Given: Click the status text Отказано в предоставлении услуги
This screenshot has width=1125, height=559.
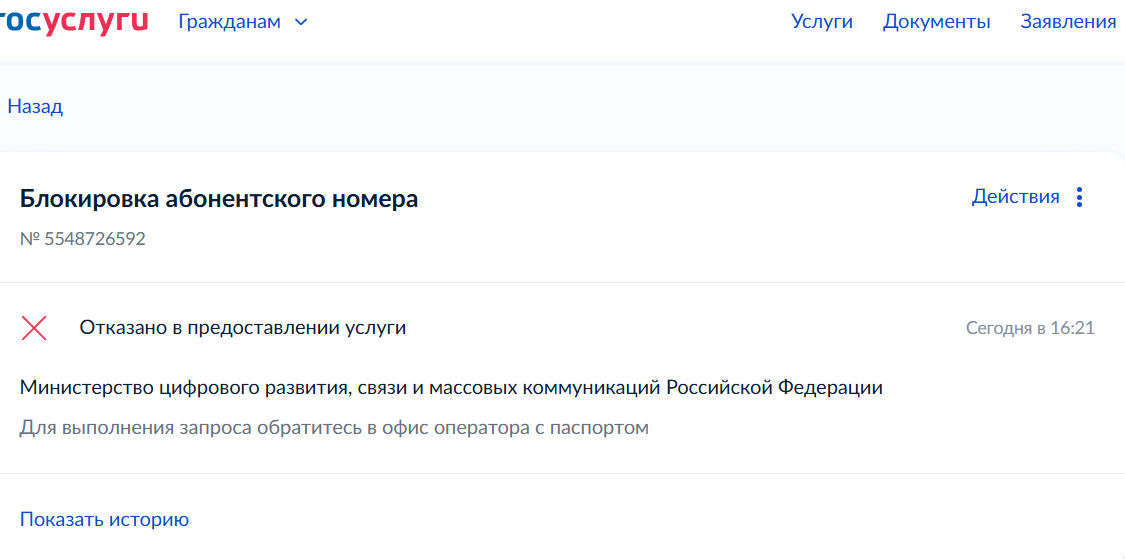Looking at the screenshot, I should point(243,327).
